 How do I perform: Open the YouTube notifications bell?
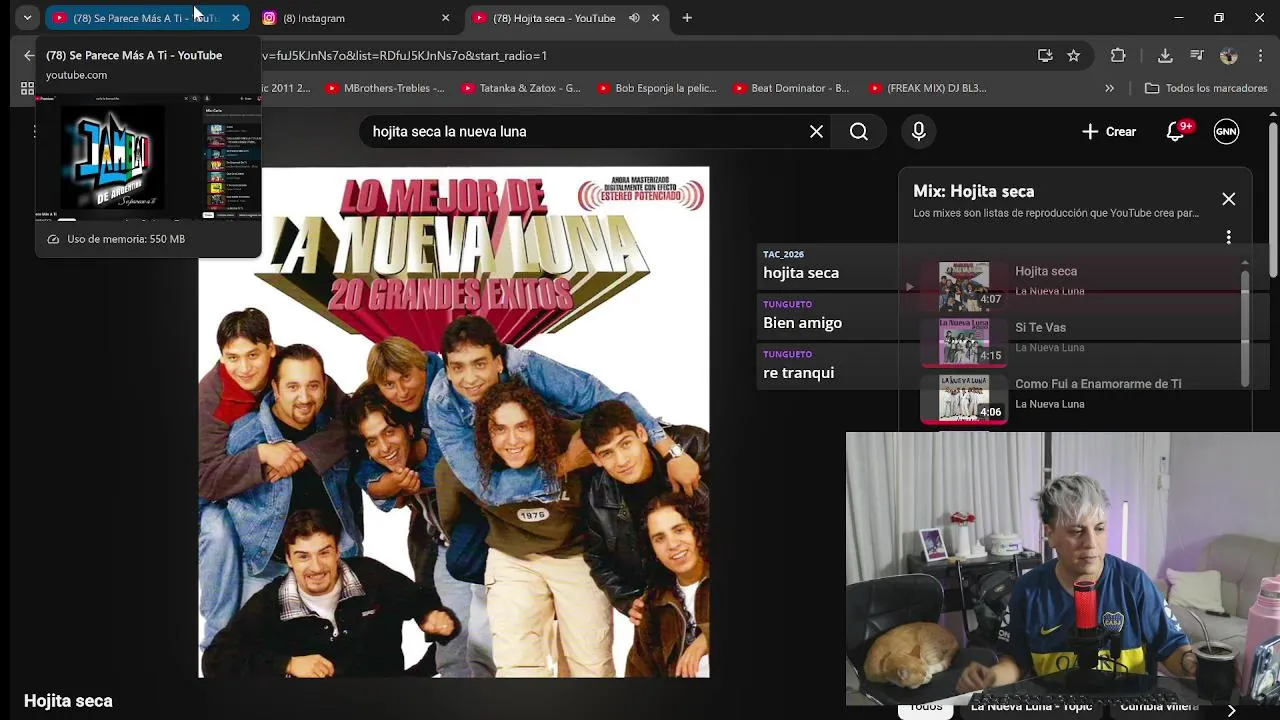point(1176,131)
